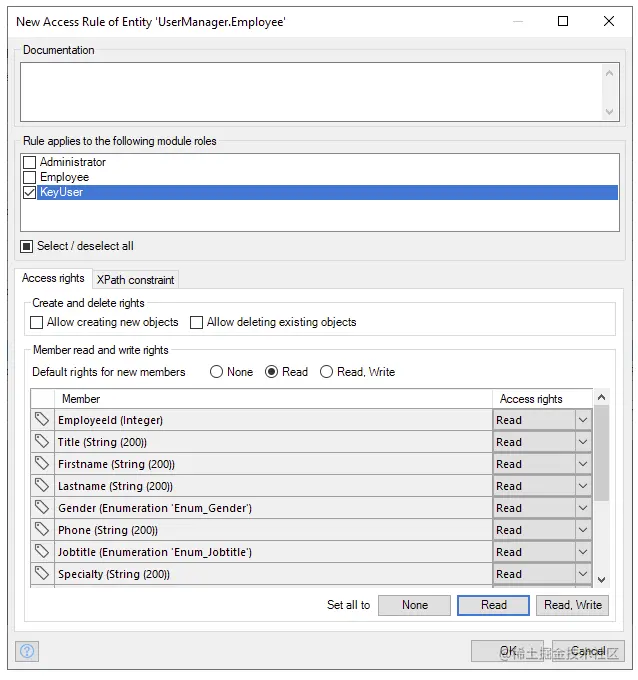
Task: Confirm the access rule with OK
Action: (507, 651)
